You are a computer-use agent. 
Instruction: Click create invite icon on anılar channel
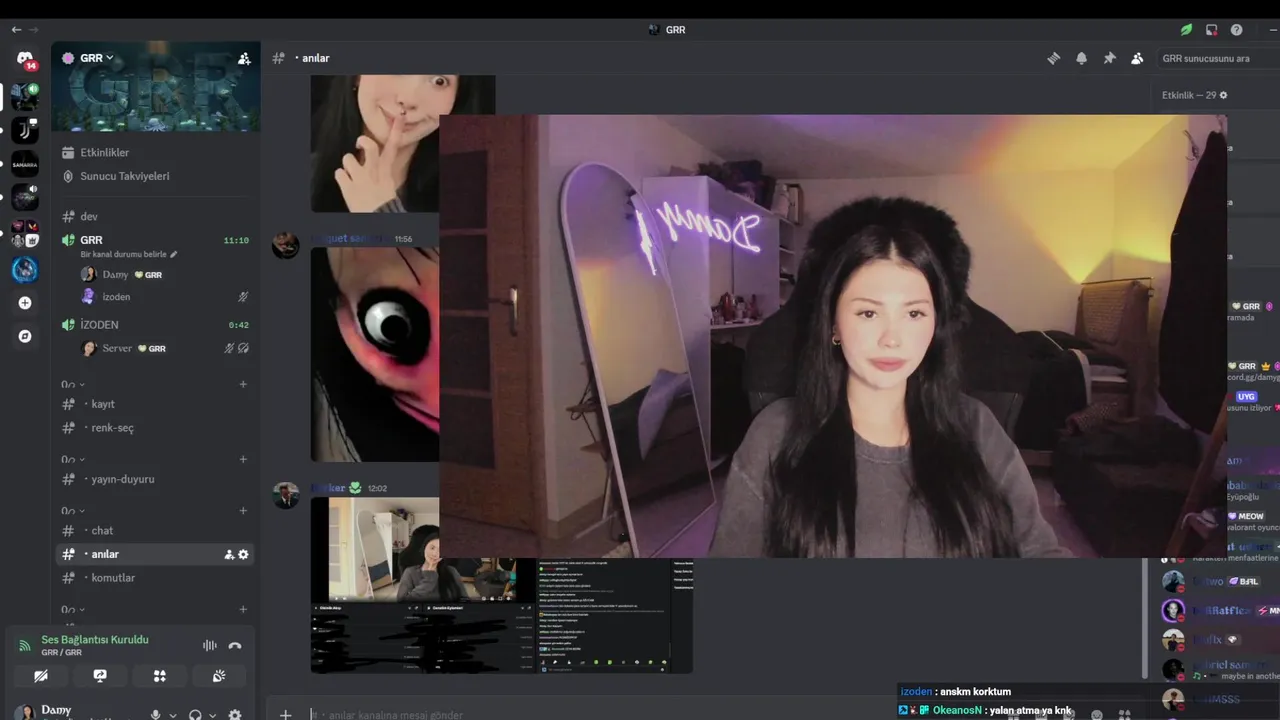pos(229,554)
